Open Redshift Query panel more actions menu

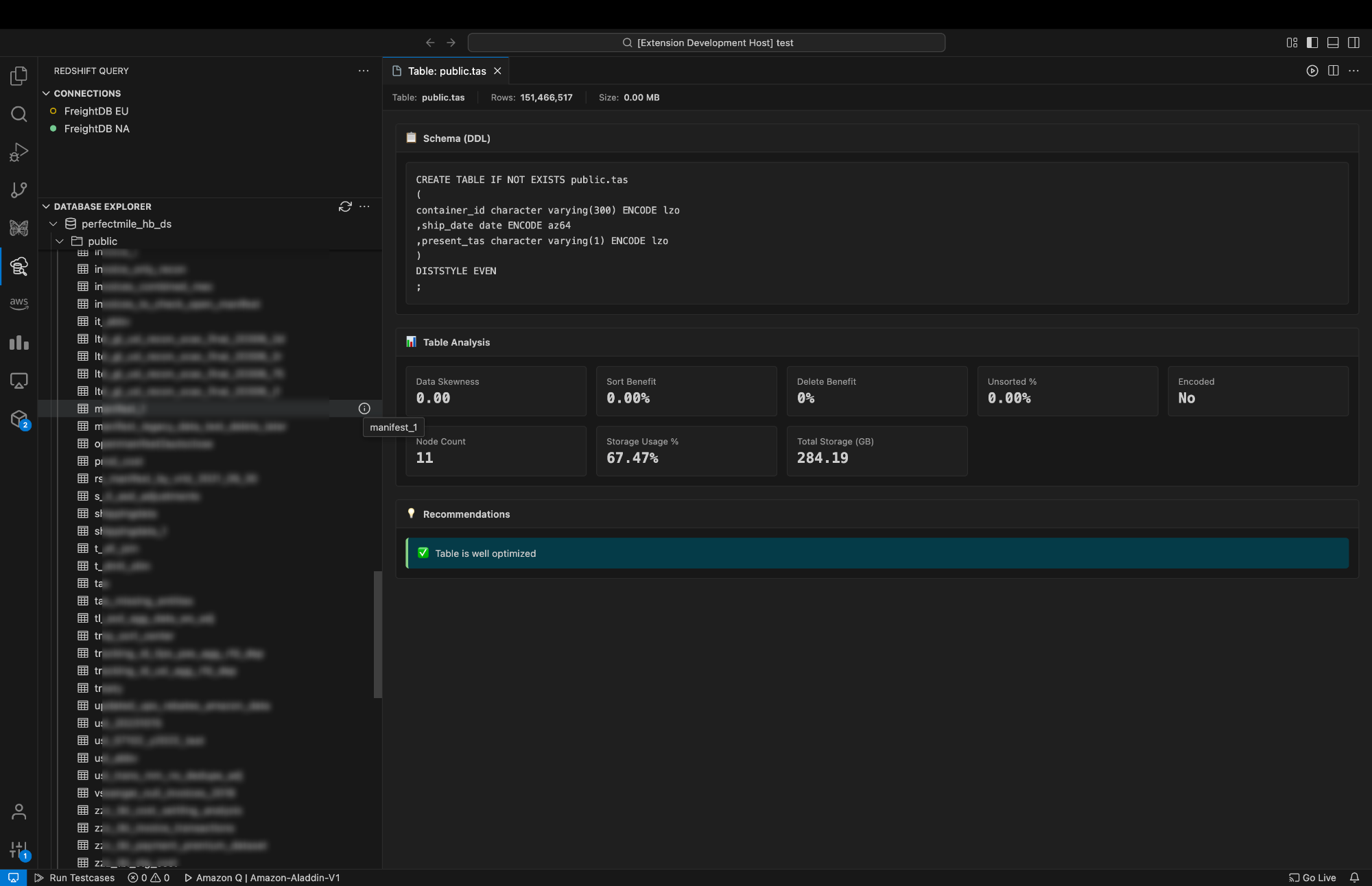coord(364,71)
